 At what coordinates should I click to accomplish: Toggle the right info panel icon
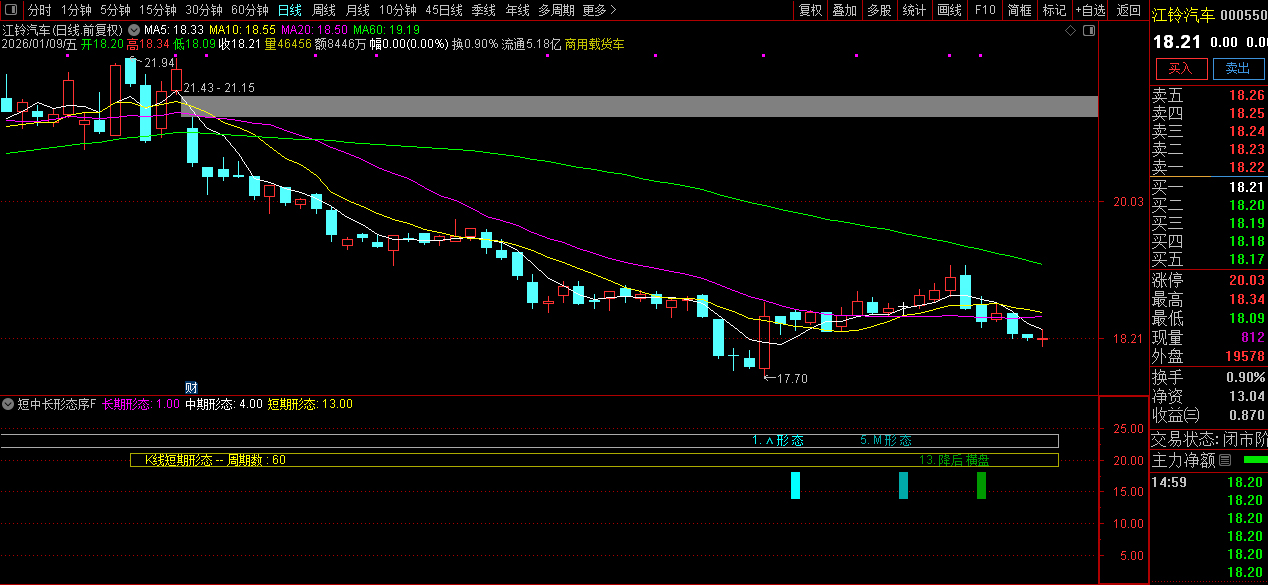(1089, 31)
